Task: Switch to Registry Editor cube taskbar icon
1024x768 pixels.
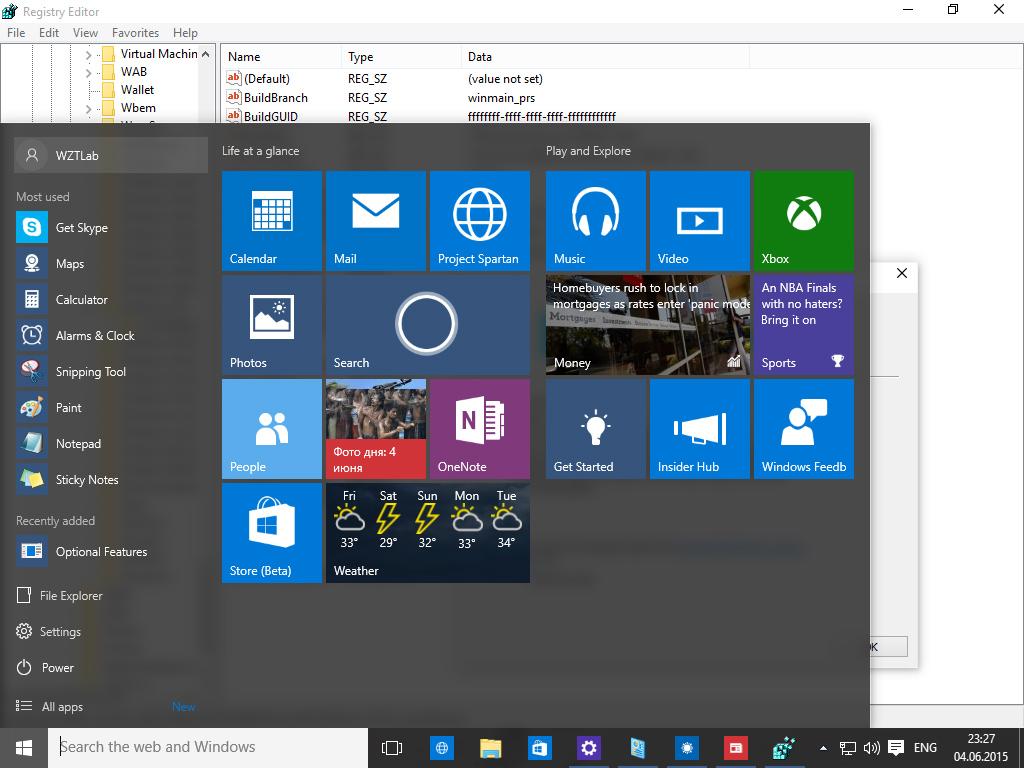Action: coord(784,748)
